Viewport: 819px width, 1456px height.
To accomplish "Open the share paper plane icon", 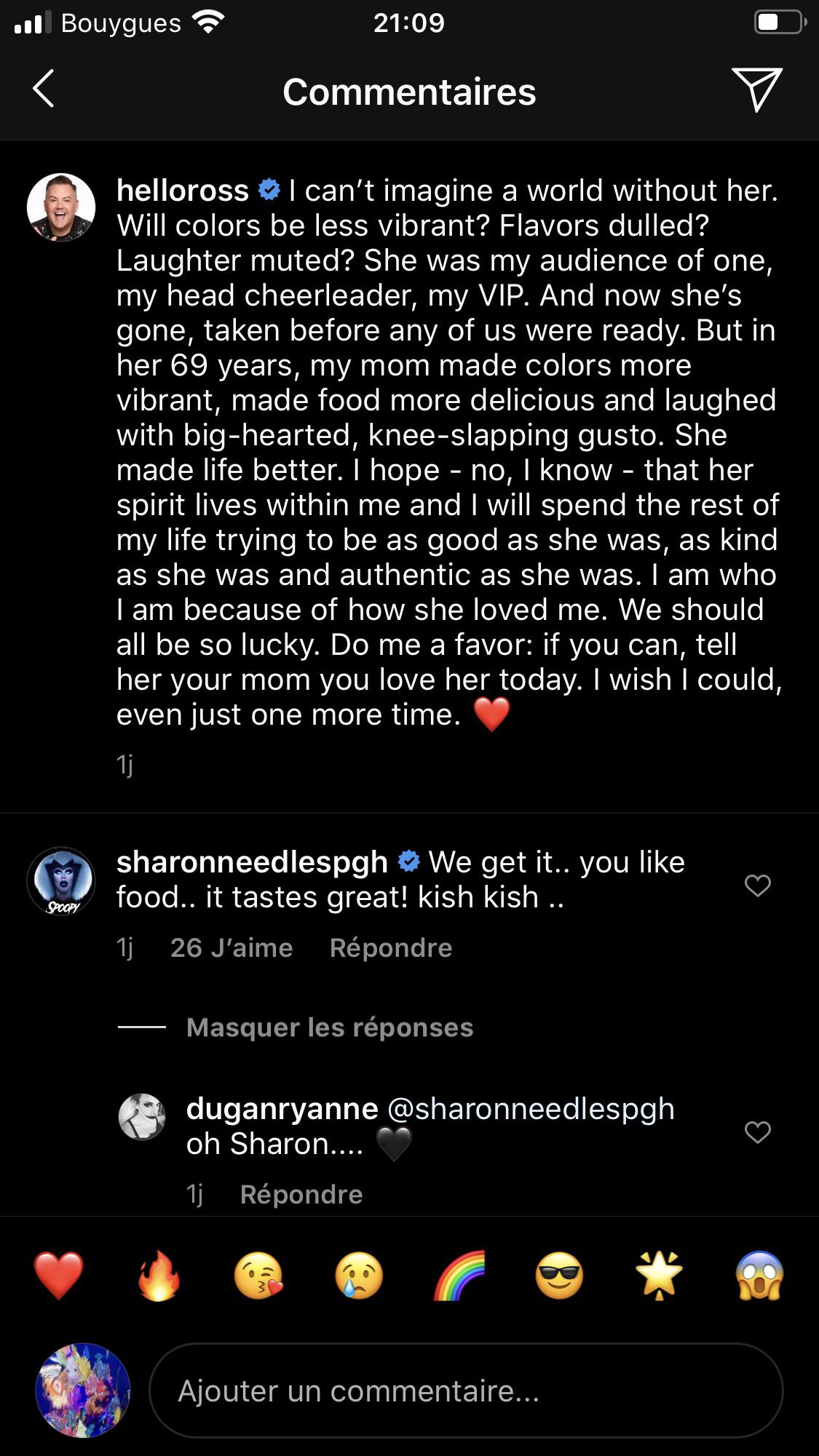I will [x=756, y=89].
